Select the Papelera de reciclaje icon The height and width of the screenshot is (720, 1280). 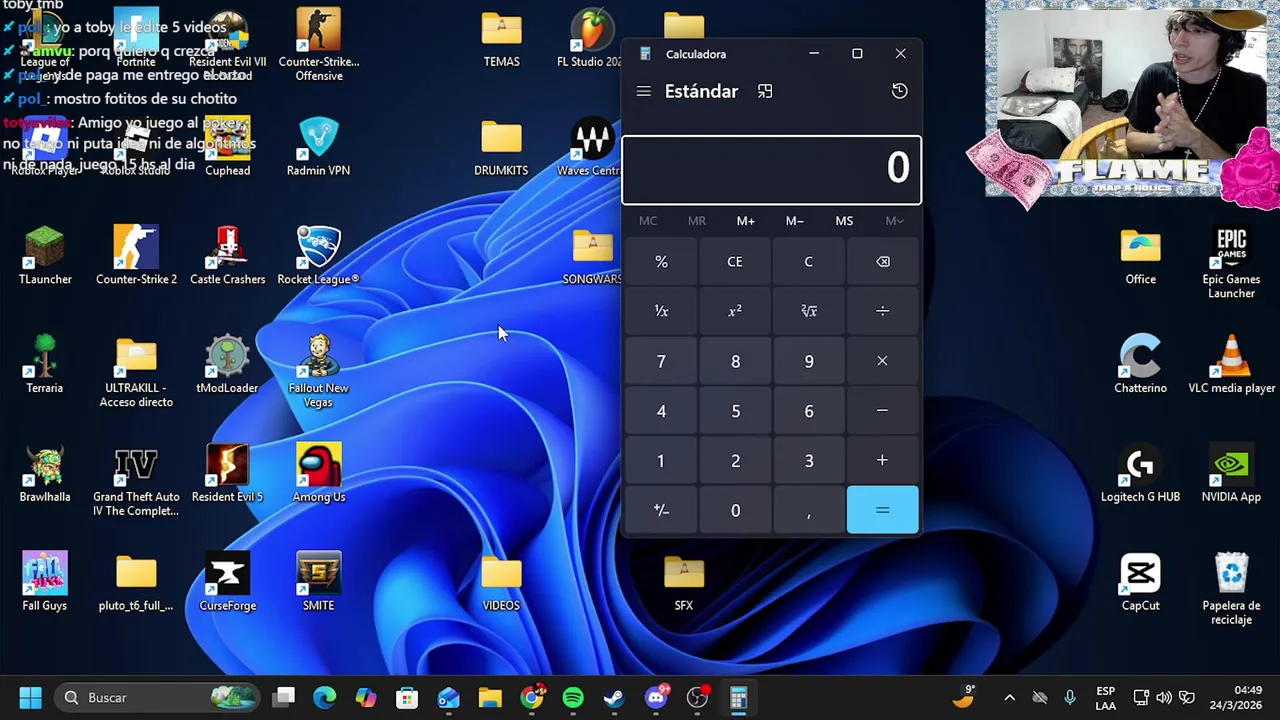pos(1231,589)
